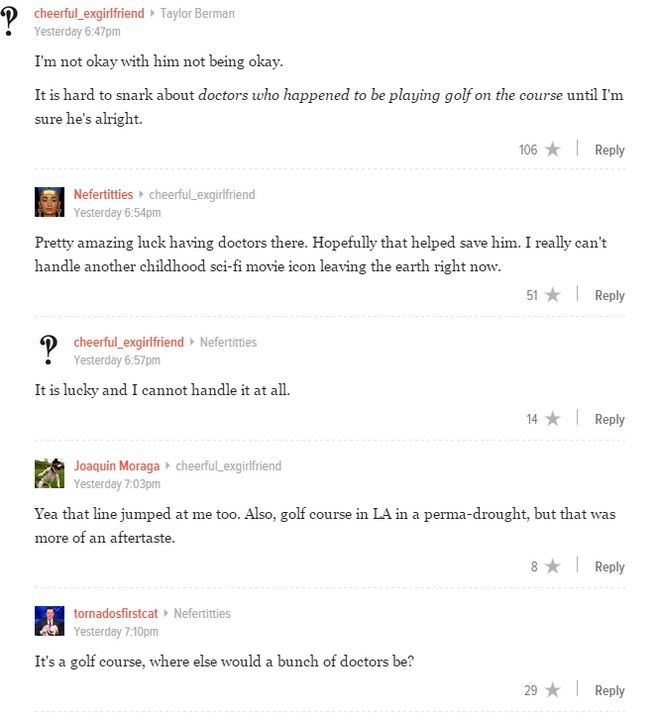Open the Yesterday 7:10pm timestamp permalink
This screenshot has width=660, height=715.
click(116, 631)
